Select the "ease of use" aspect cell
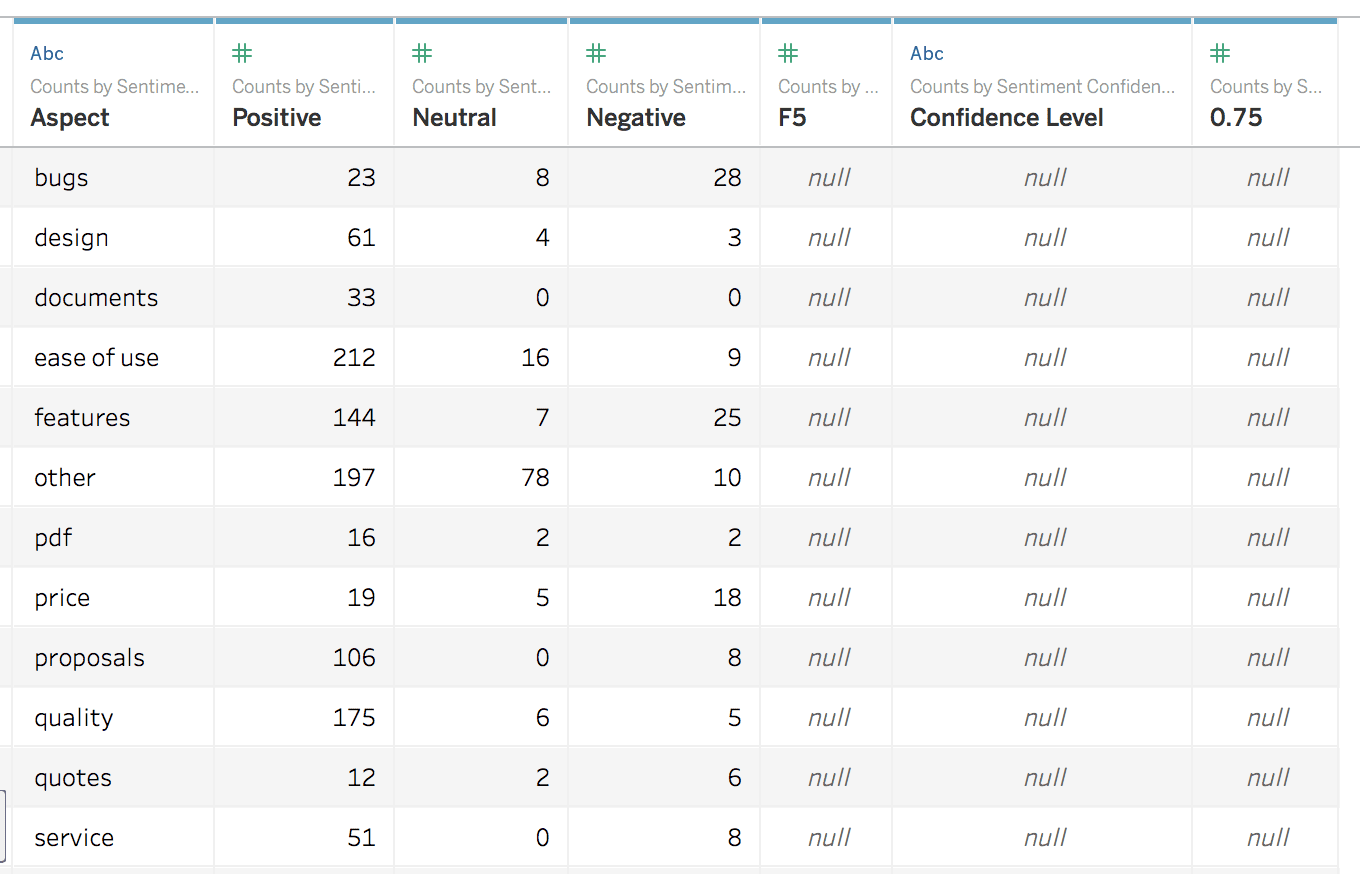Image resolution: width=1360 pixels, height=874 pixels. (x=114, y=358)
